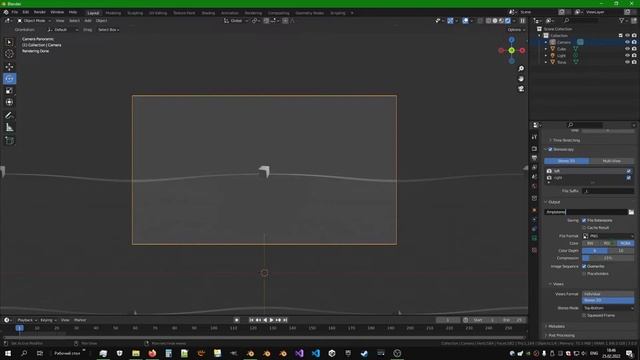
Task: Open the outliner filter funnel icon
Action: click(622, 20)
